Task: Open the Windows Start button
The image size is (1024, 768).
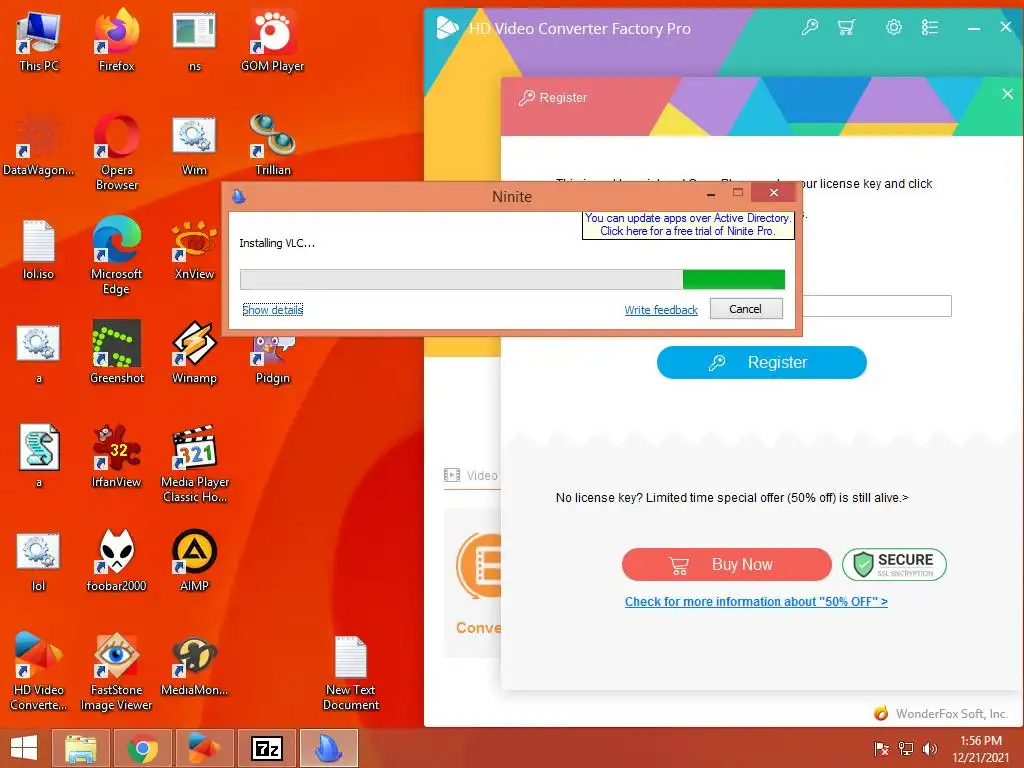Action: [24, 748]
